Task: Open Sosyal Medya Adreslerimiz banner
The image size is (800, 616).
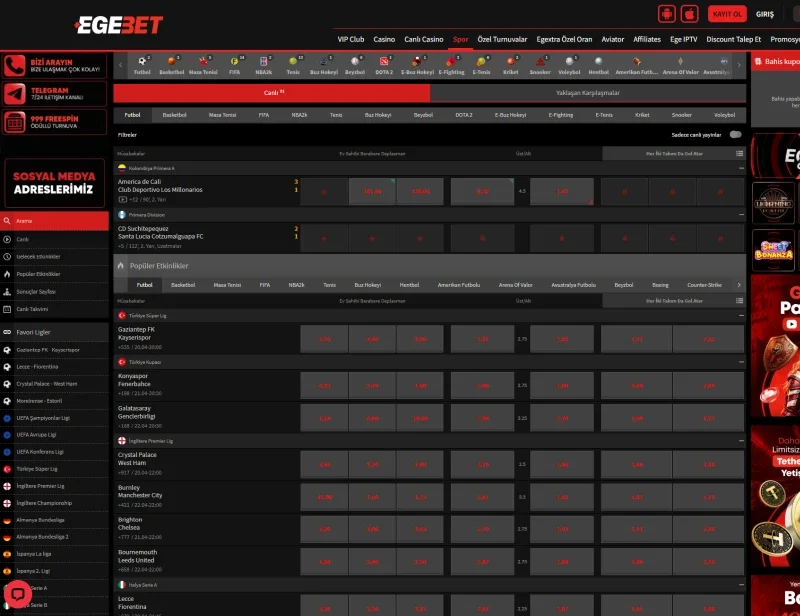Action: click(x=55, y=183)
